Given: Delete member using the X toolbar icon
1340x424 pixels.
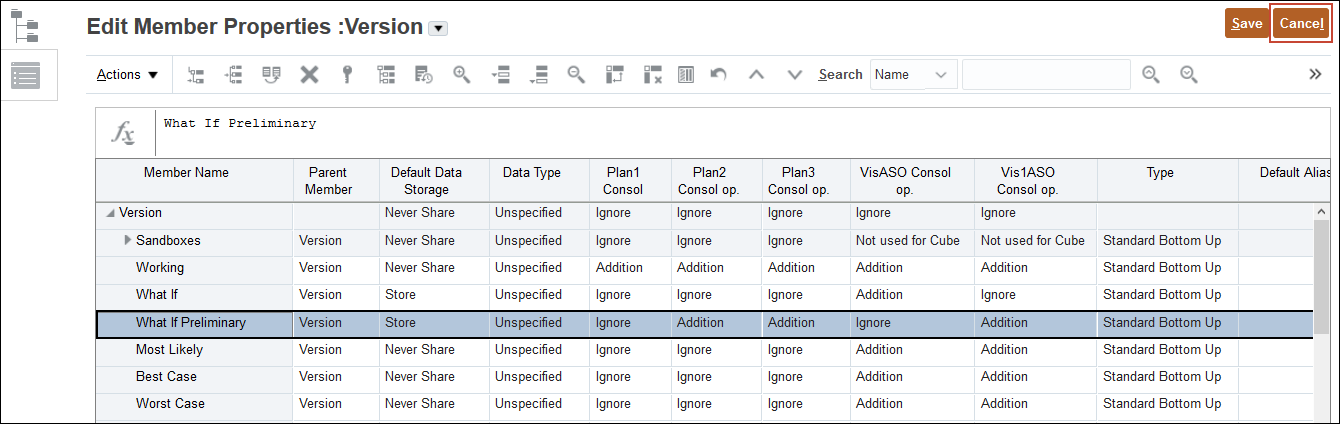Looking at the screenshot, I should pyautogui.click(x=310, y=74).
